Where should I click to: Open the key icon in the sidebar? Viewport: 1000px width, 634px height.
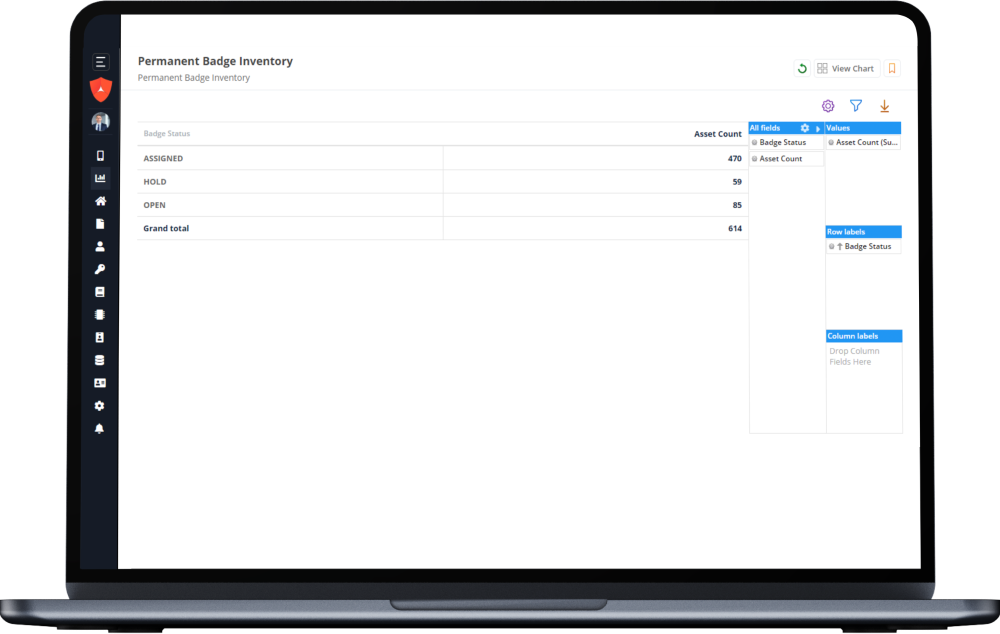click(100, 269)
